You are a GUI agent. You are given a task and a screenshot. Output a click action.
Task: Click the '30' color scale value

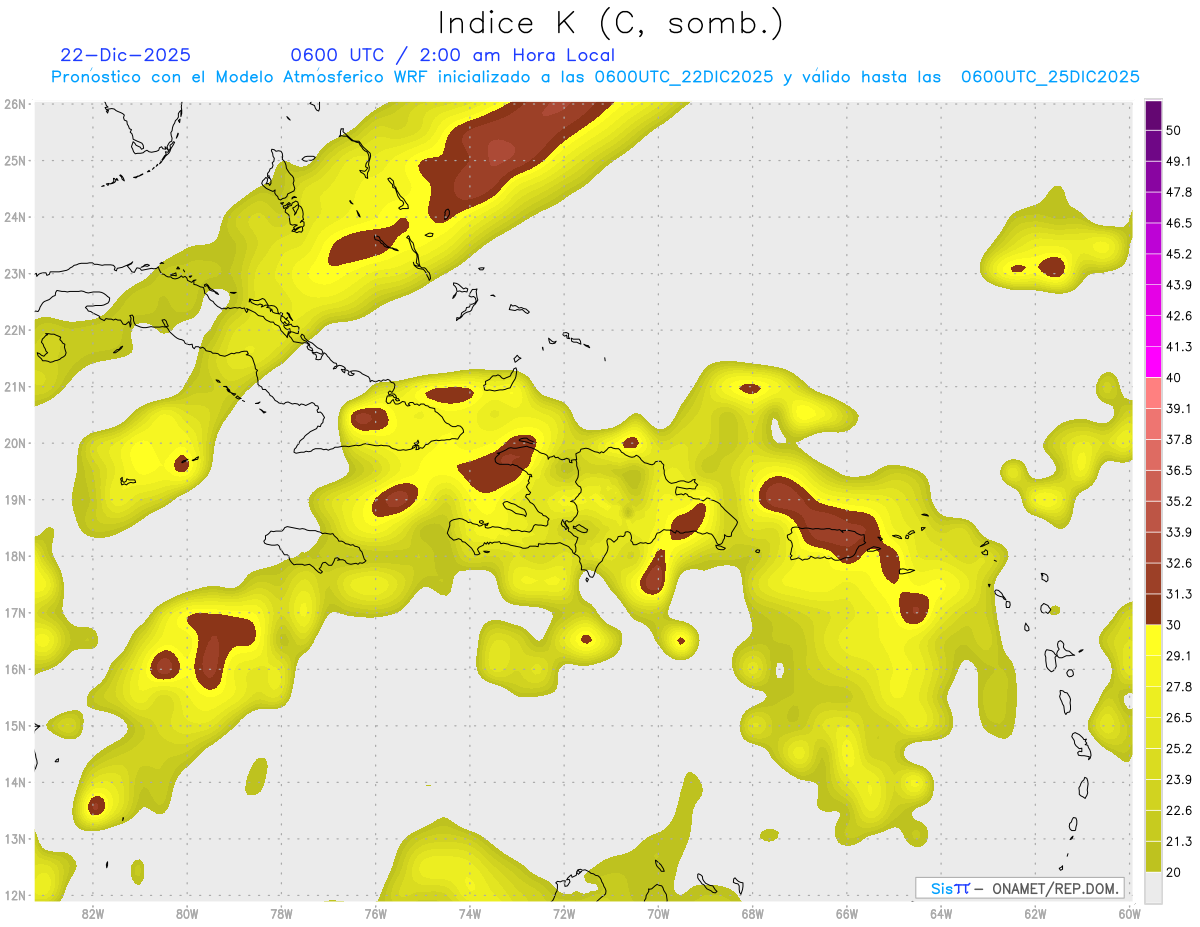pos(1174,625)
